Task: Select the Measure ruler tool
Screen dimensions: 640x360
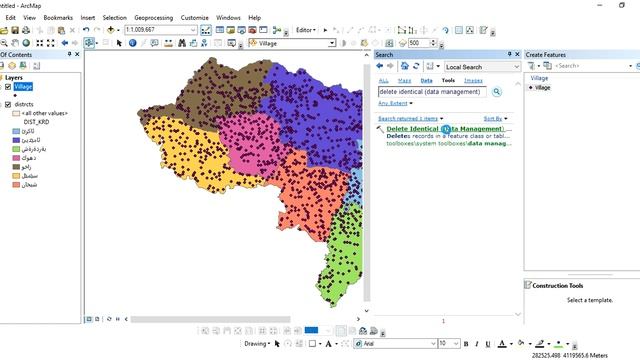Action: point(168,43)
